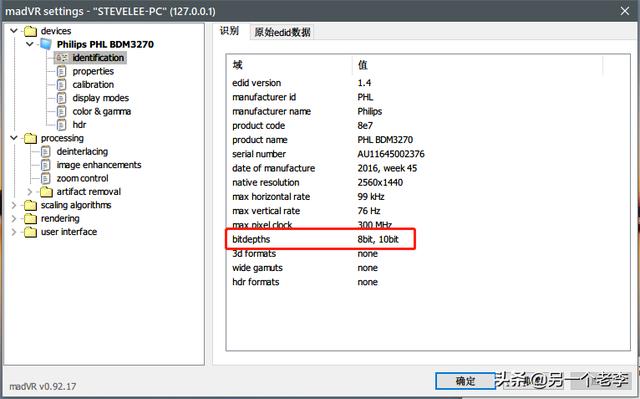
Task: Select the wide gamuts row
Action: pos(428,268)
